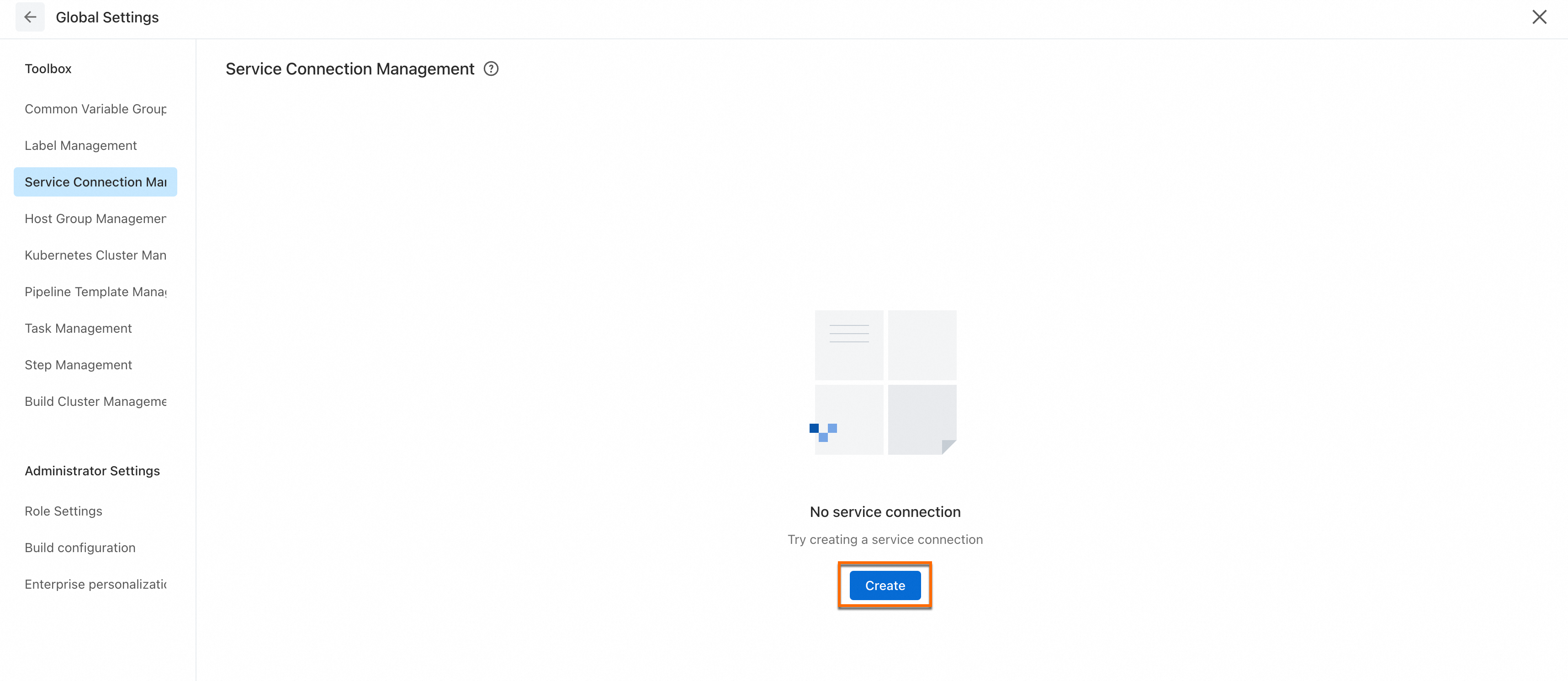Click the Administrator Settings heading
The width and height of the screenshot is (1568, 681).
click(93, 471)
